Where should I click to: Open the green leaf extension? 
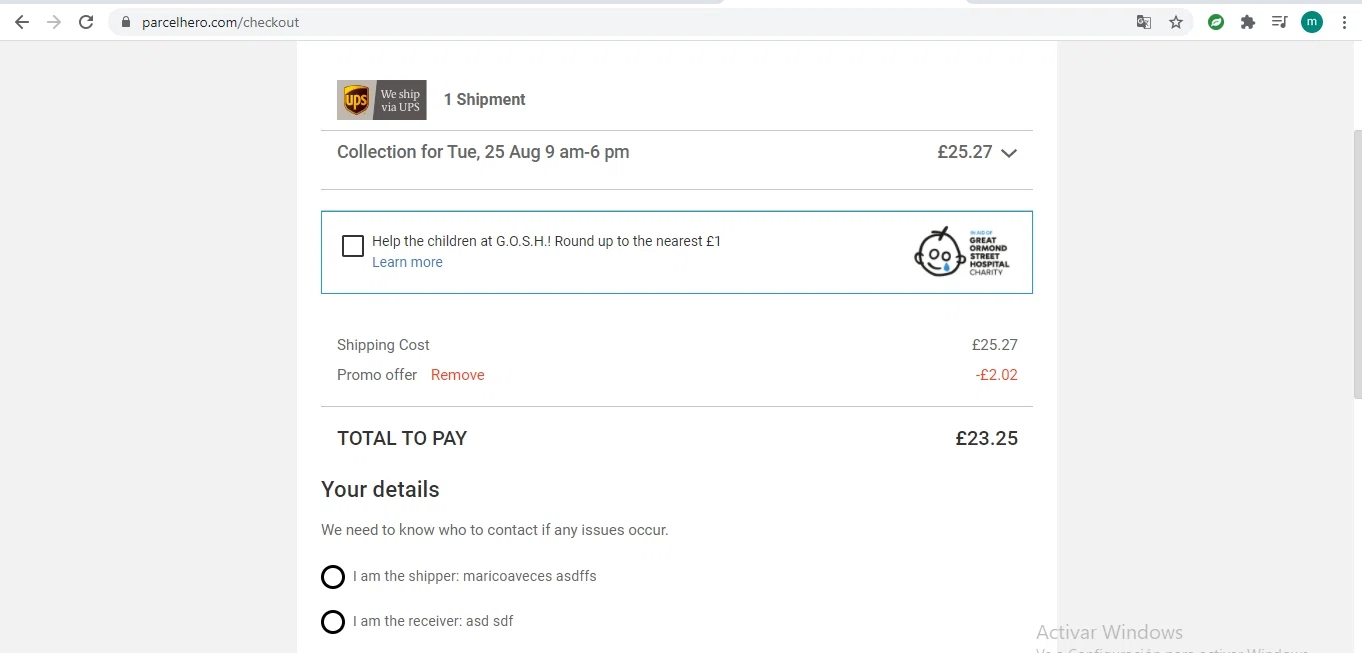pyautogui.click(x=1216, y=22)
